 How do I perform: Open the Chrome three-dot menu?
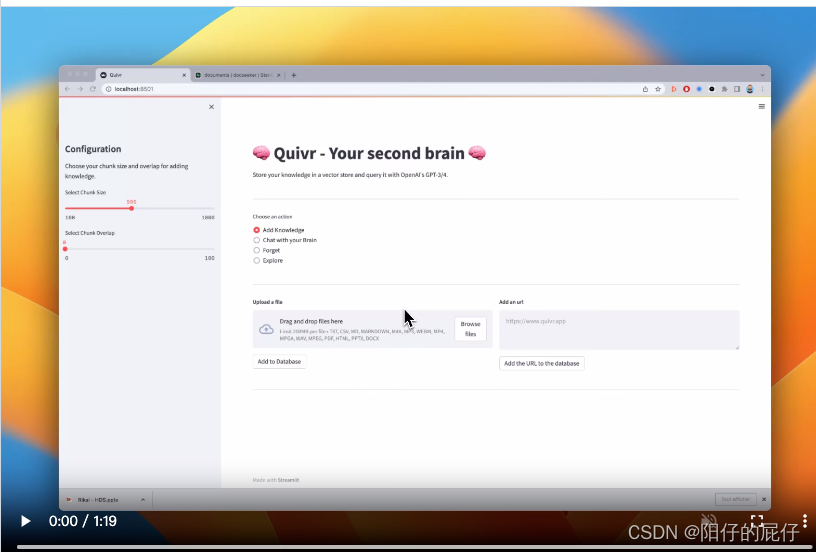[762, 89]
